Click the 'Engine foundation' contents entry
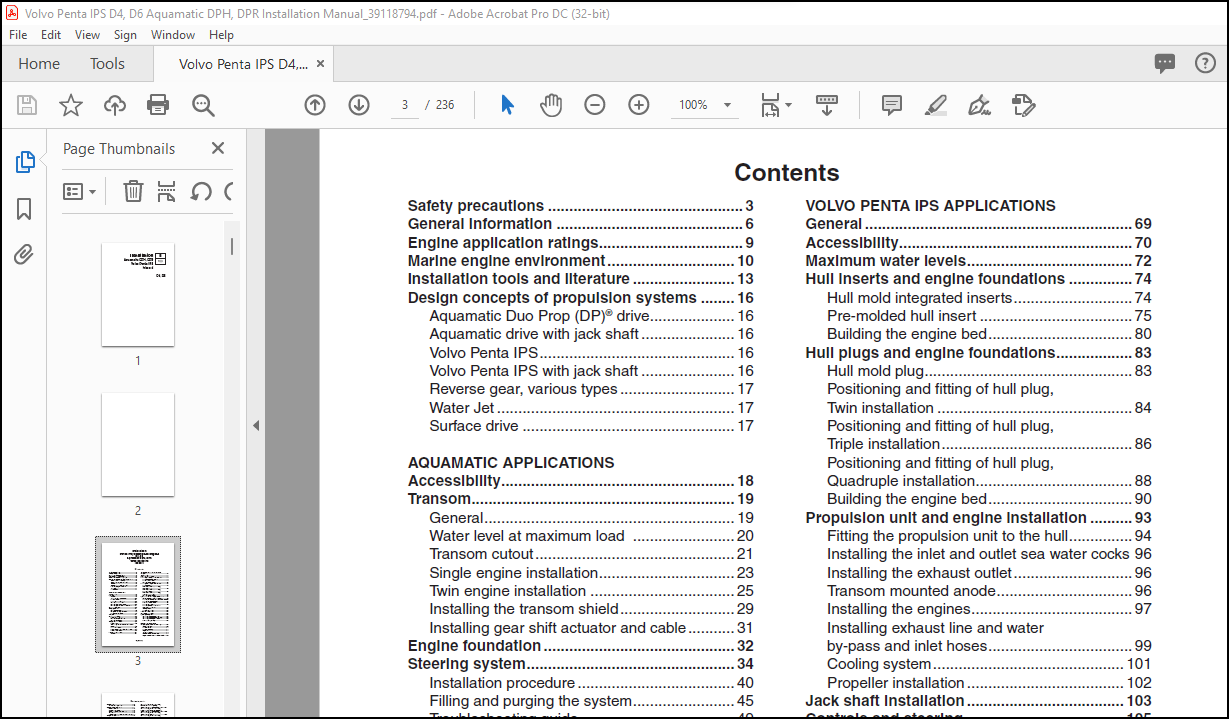Screen dimensions: 1229x719 click(581, 646)
